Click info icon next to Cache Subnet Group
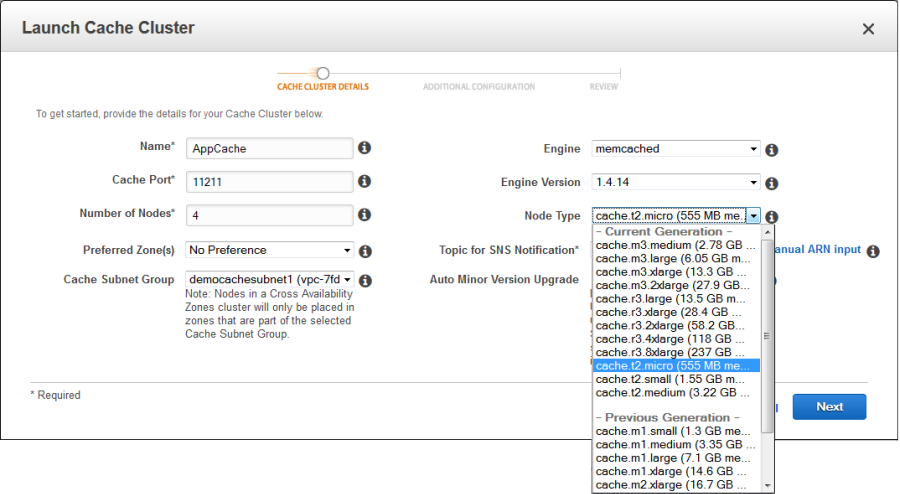This screenshot has height=494, width=900. 365,282
